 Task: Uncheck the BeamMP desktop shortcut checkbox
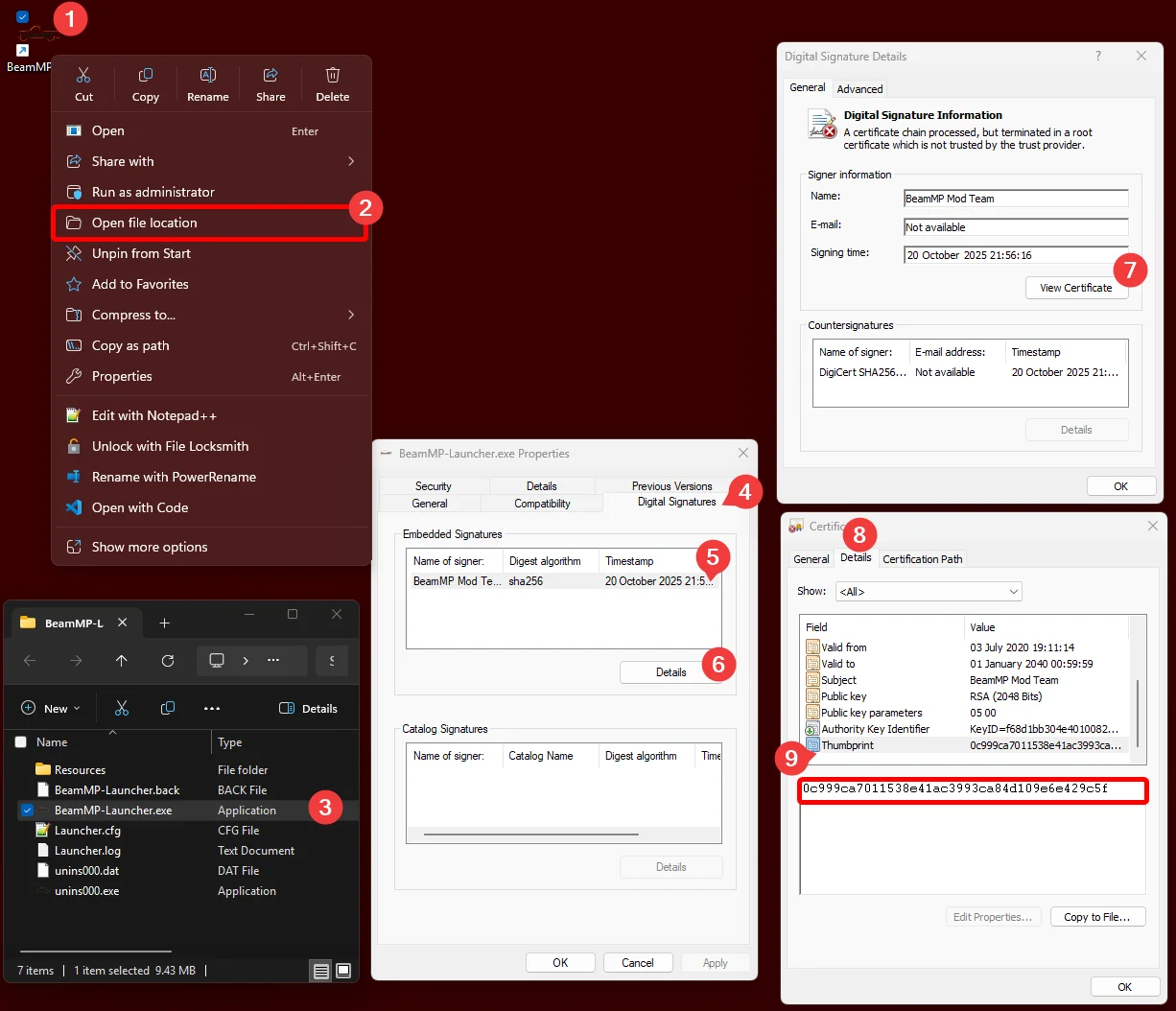[x=23, y=17]
